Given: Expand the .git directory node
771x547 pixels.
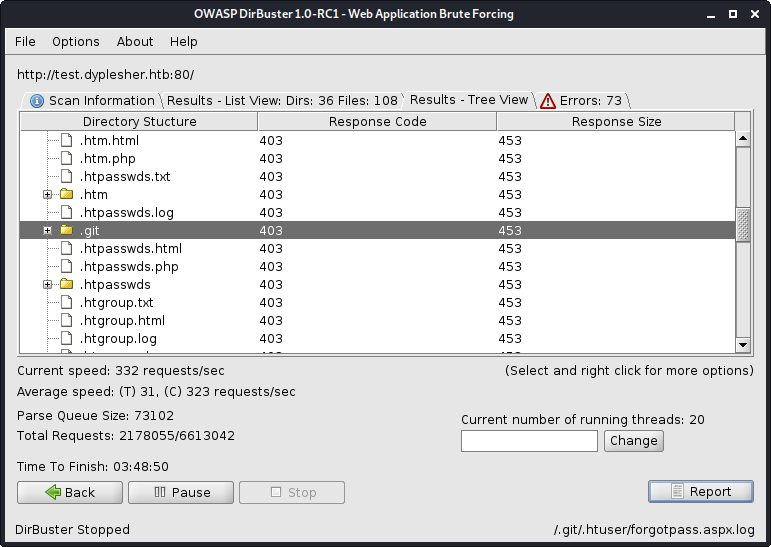Looking at the screenshot, I should [x=47, y=230].
